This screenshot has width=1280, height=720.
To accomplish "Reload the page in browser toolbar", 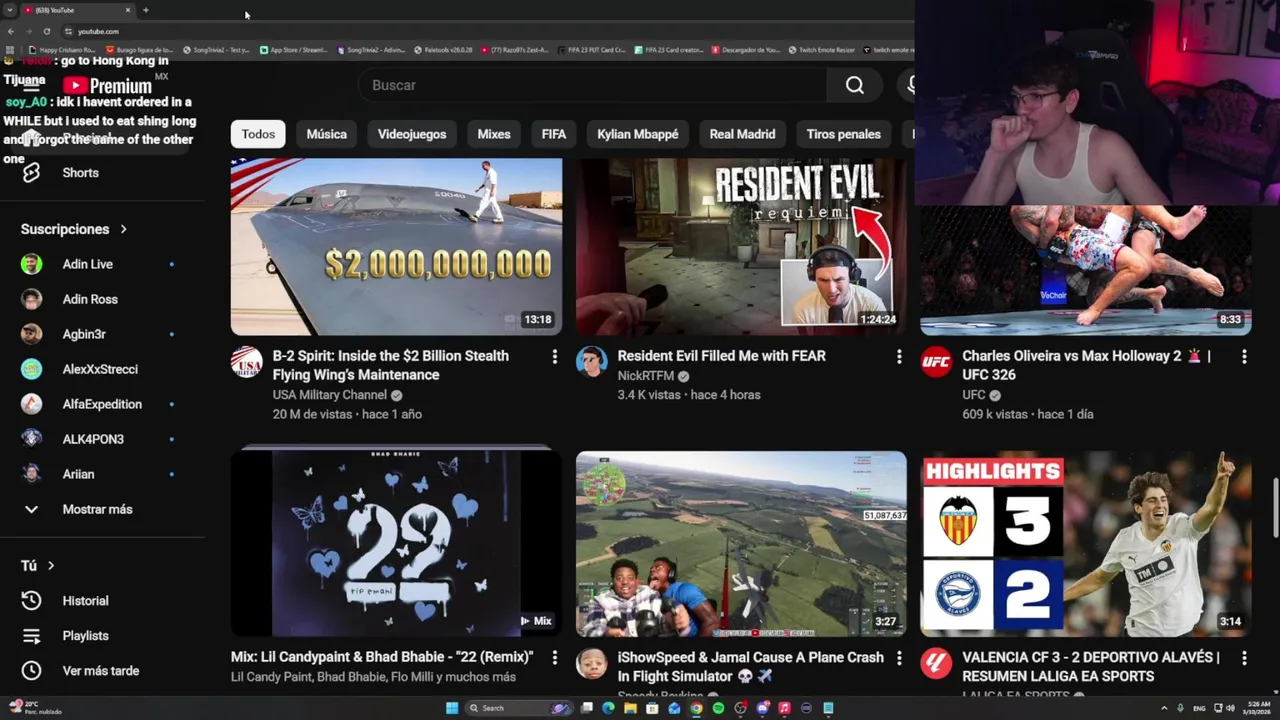I will click(x=46, y=31).
